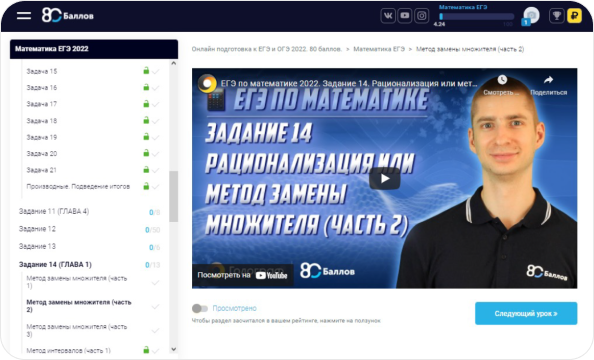Viewport: 594px width, 360px height.
Task: Click checkmark beside Задача 21
Action: pos(155,170)
